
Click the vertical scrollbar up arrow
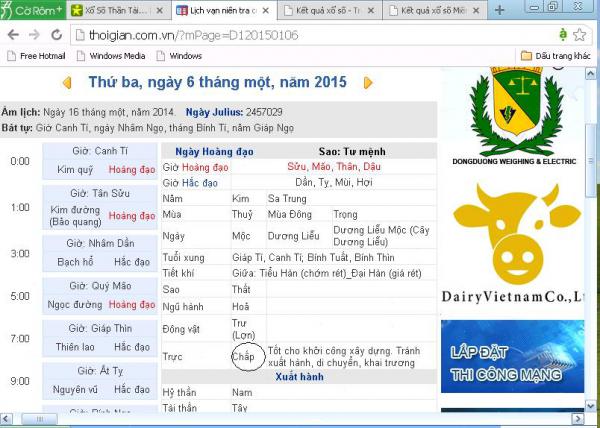(590, 73)
